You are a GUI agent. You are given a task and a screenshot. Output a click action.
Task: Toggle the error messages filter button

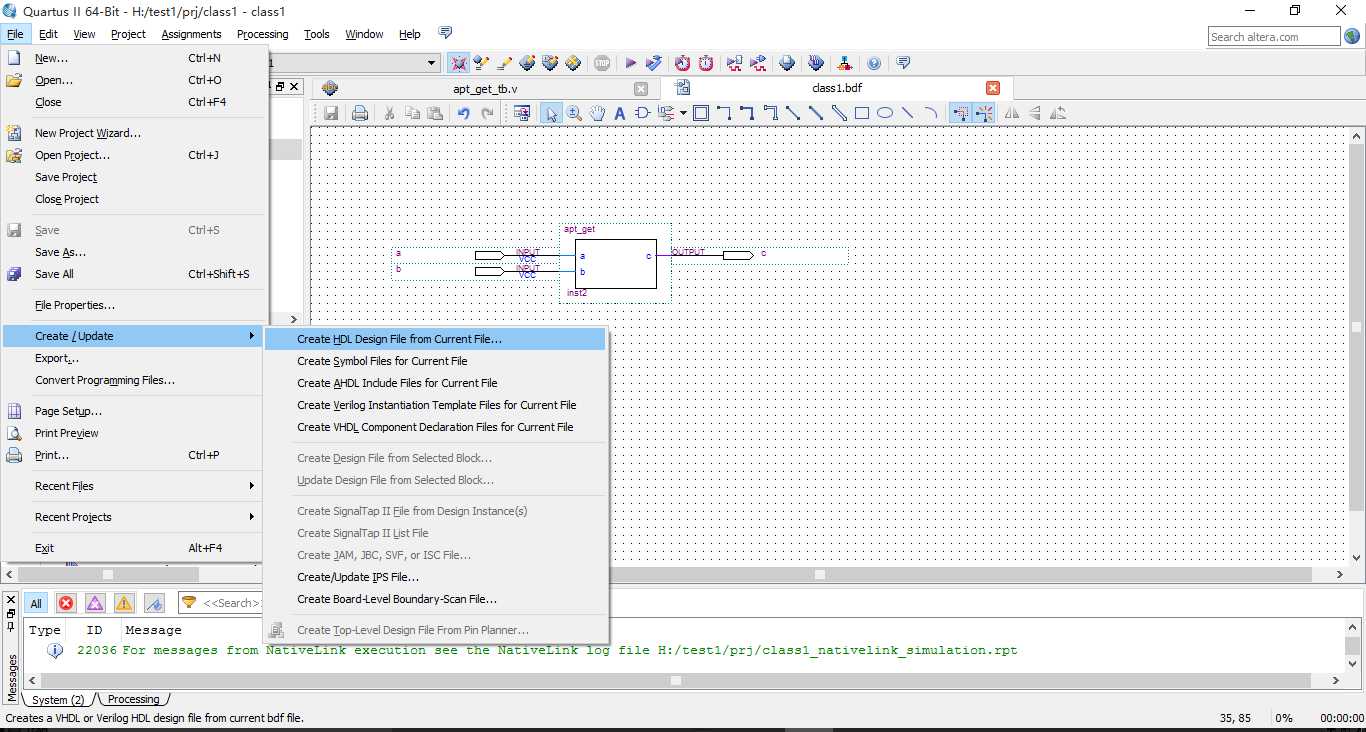(x=66, y=603)
